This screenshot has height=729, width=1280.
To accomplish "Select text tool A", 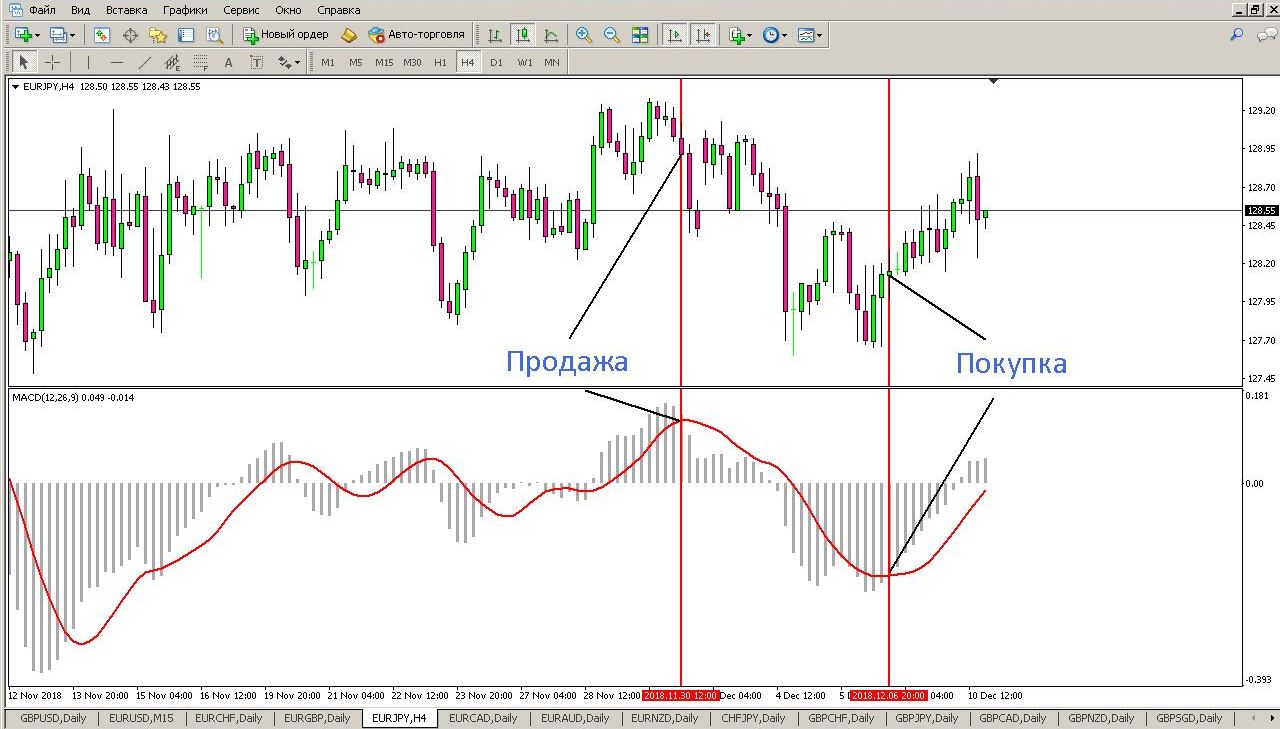I will pos(229,62).
